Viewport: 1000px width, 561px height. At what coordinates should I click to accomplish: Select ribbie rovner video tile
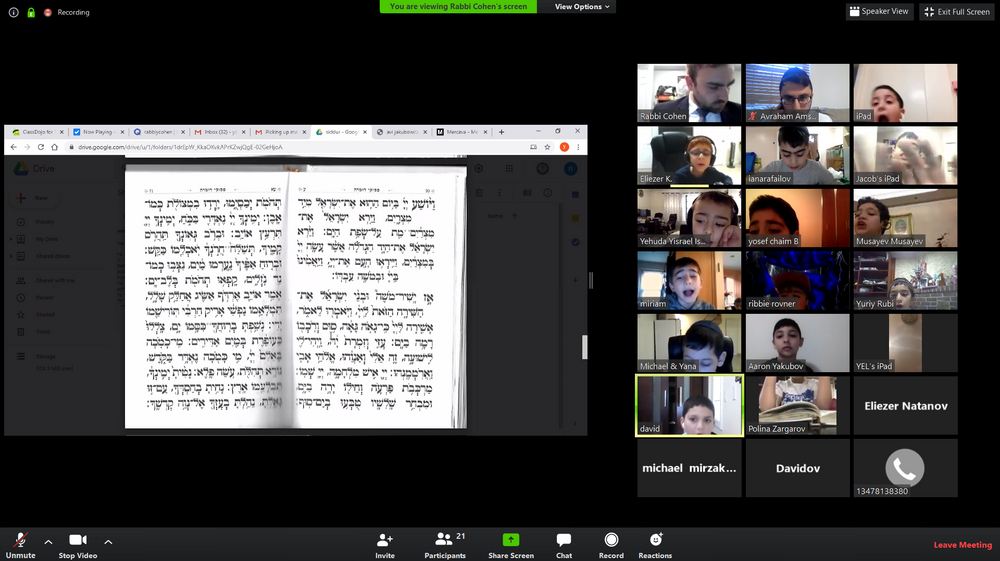[x=797, y=280]
